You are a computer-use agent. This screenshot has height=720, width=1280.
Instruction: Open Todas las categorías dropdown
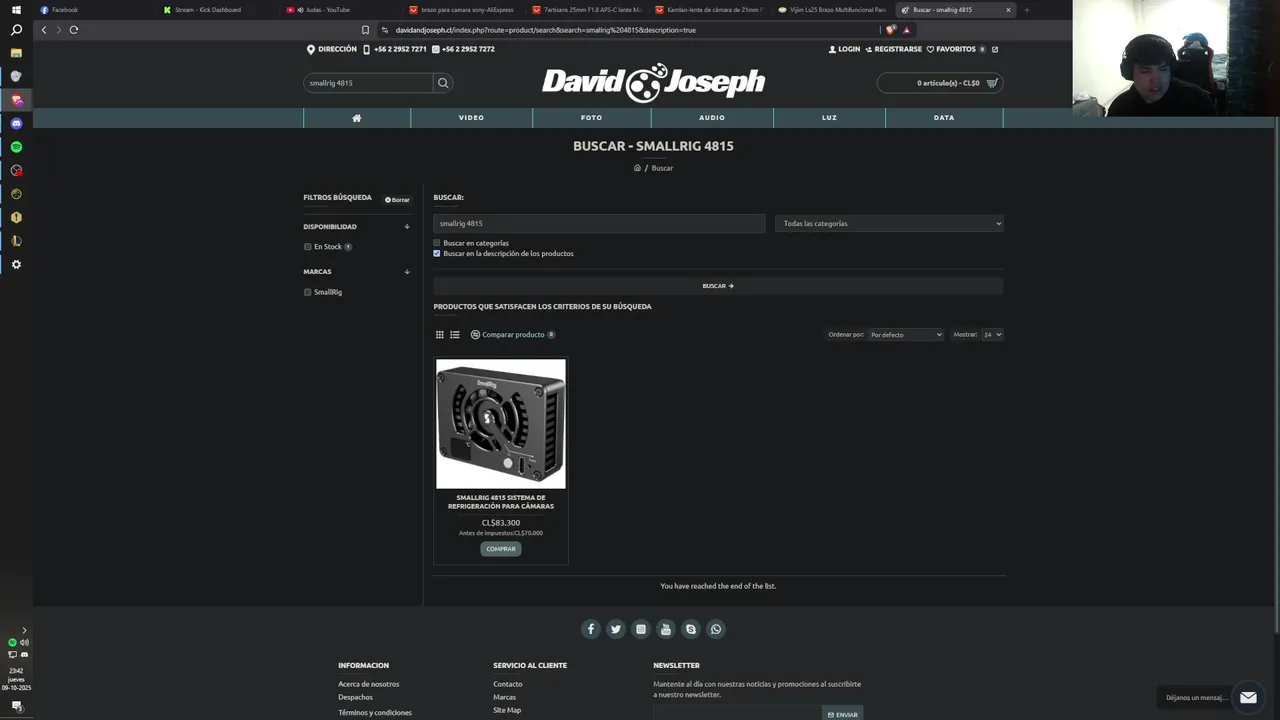[x=889, y=224]
